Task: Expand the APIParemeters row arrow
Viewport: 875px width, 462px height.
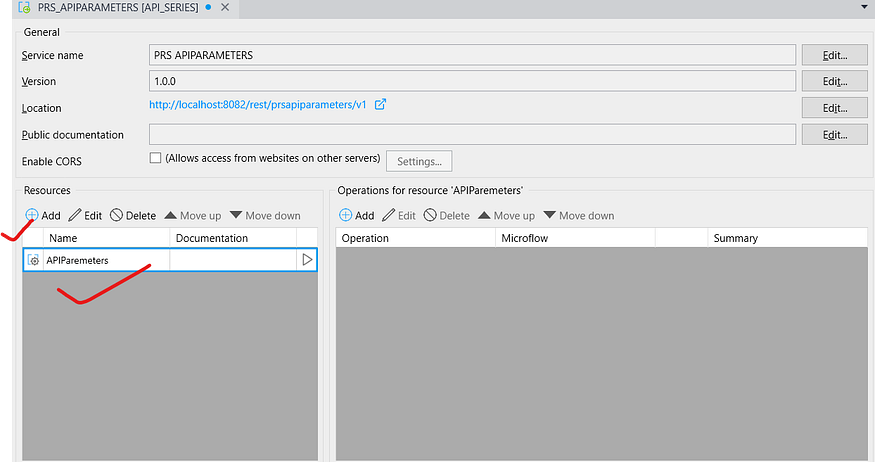Action: coord(307,260)
